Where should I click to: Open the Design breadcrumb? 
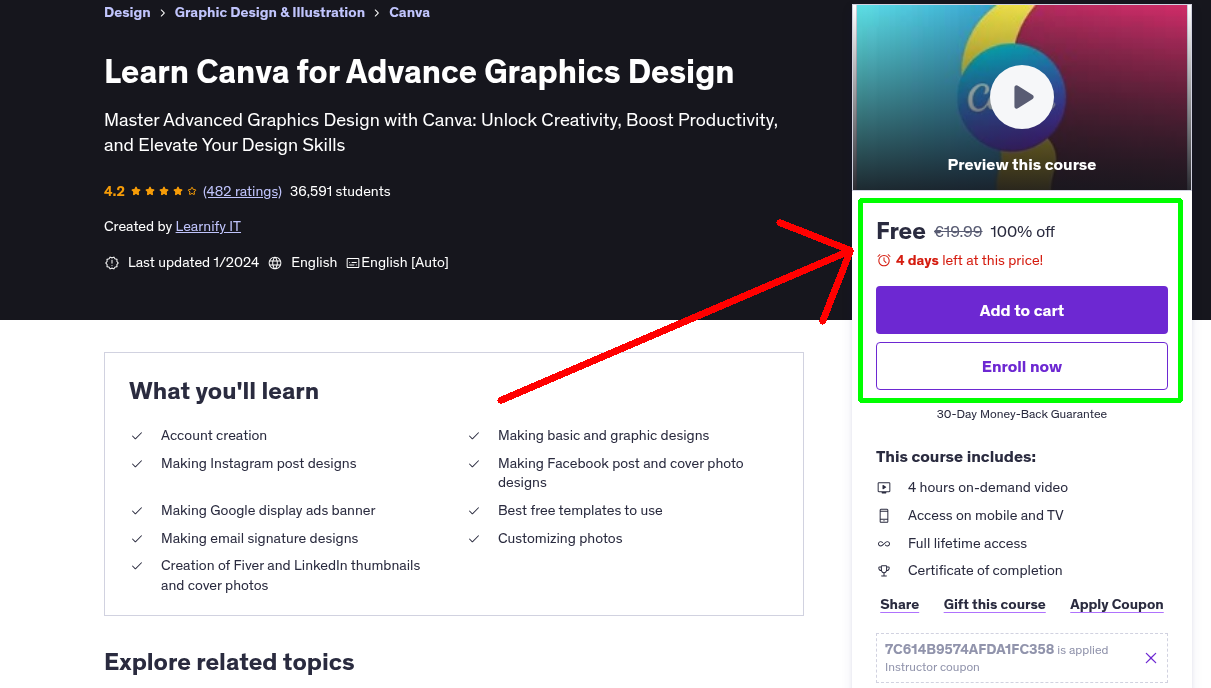click(127, 13)
